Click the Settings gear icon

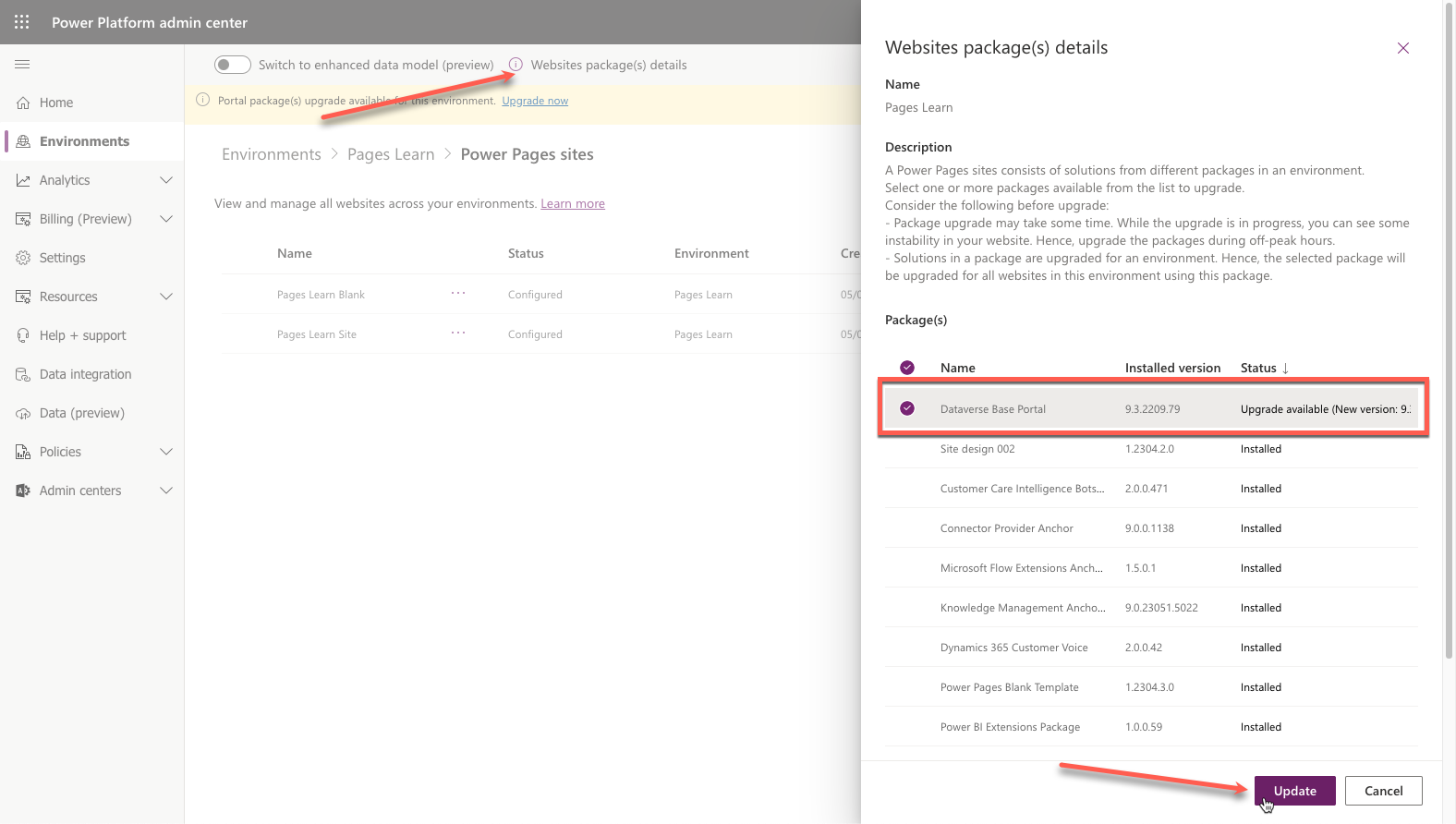click(x=23, y=258)
